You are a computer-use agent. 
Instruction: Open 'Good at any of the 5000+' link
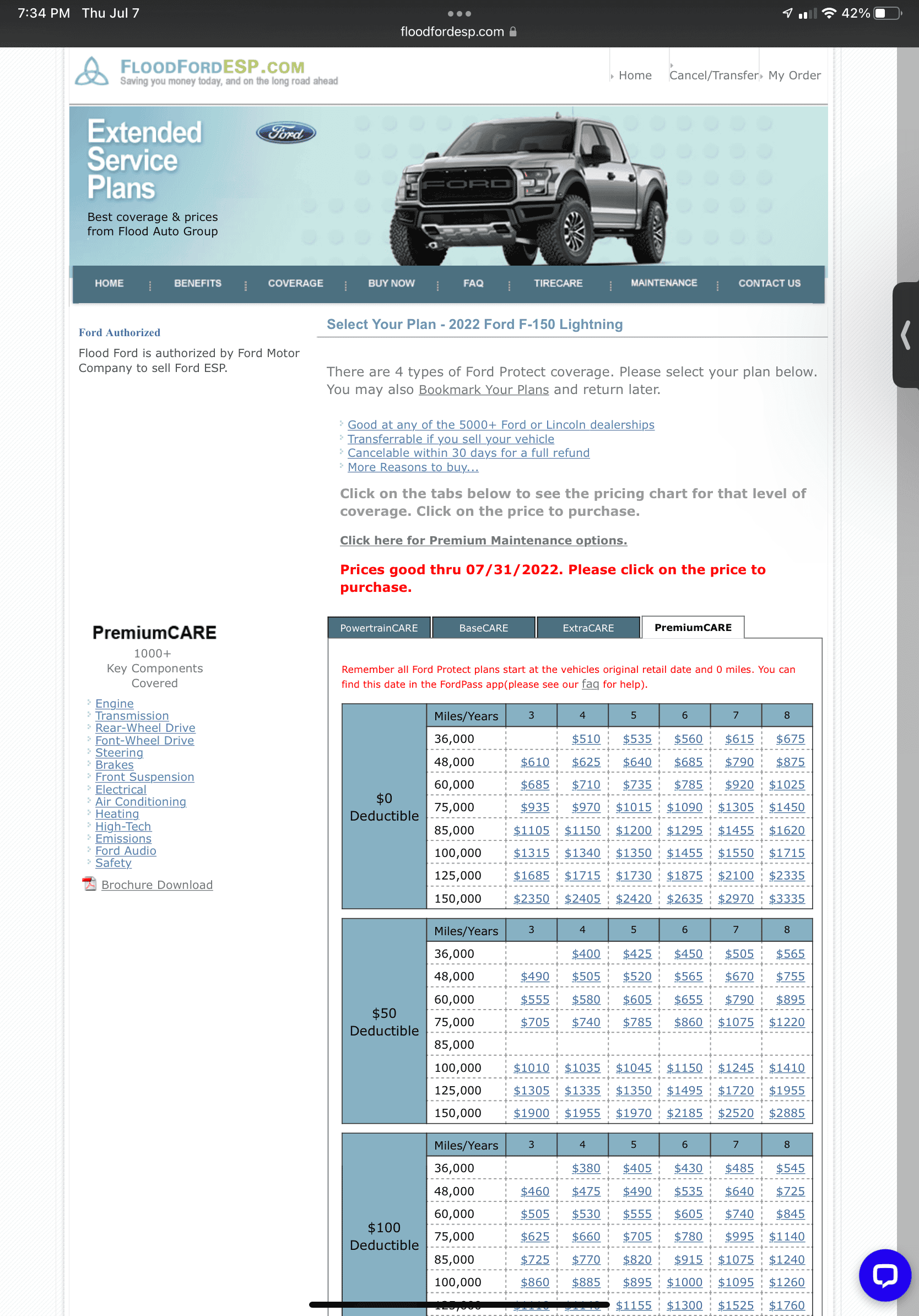coord(501,425)
